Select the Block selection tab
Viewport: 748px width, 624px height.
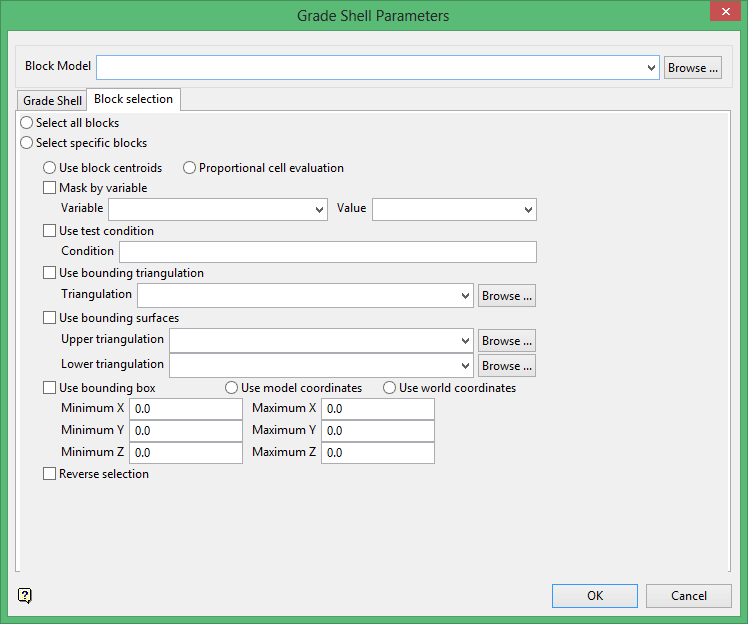click(x=133, y=99)
